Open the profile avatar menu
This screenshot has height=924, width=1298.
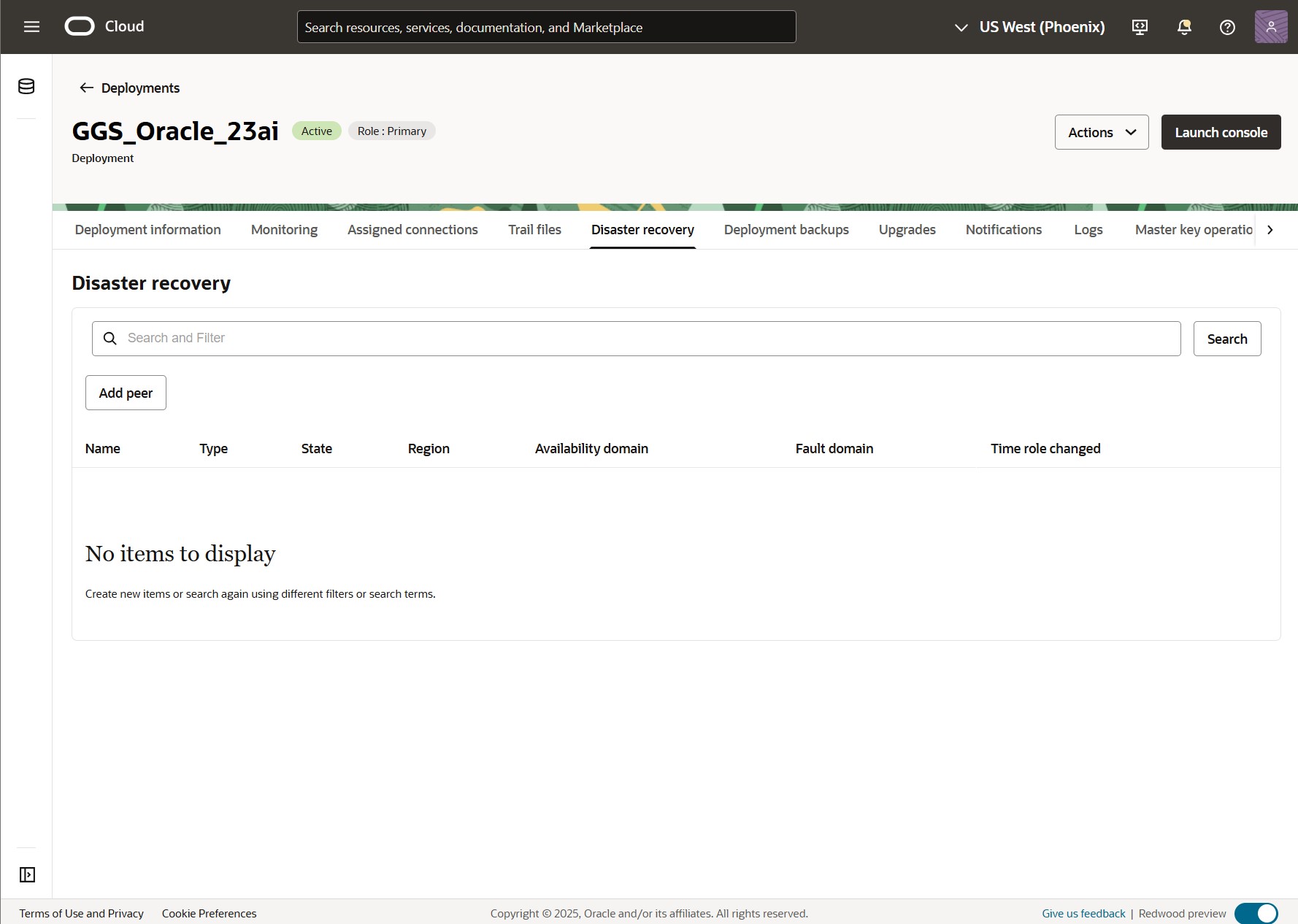coord(1271,27)
